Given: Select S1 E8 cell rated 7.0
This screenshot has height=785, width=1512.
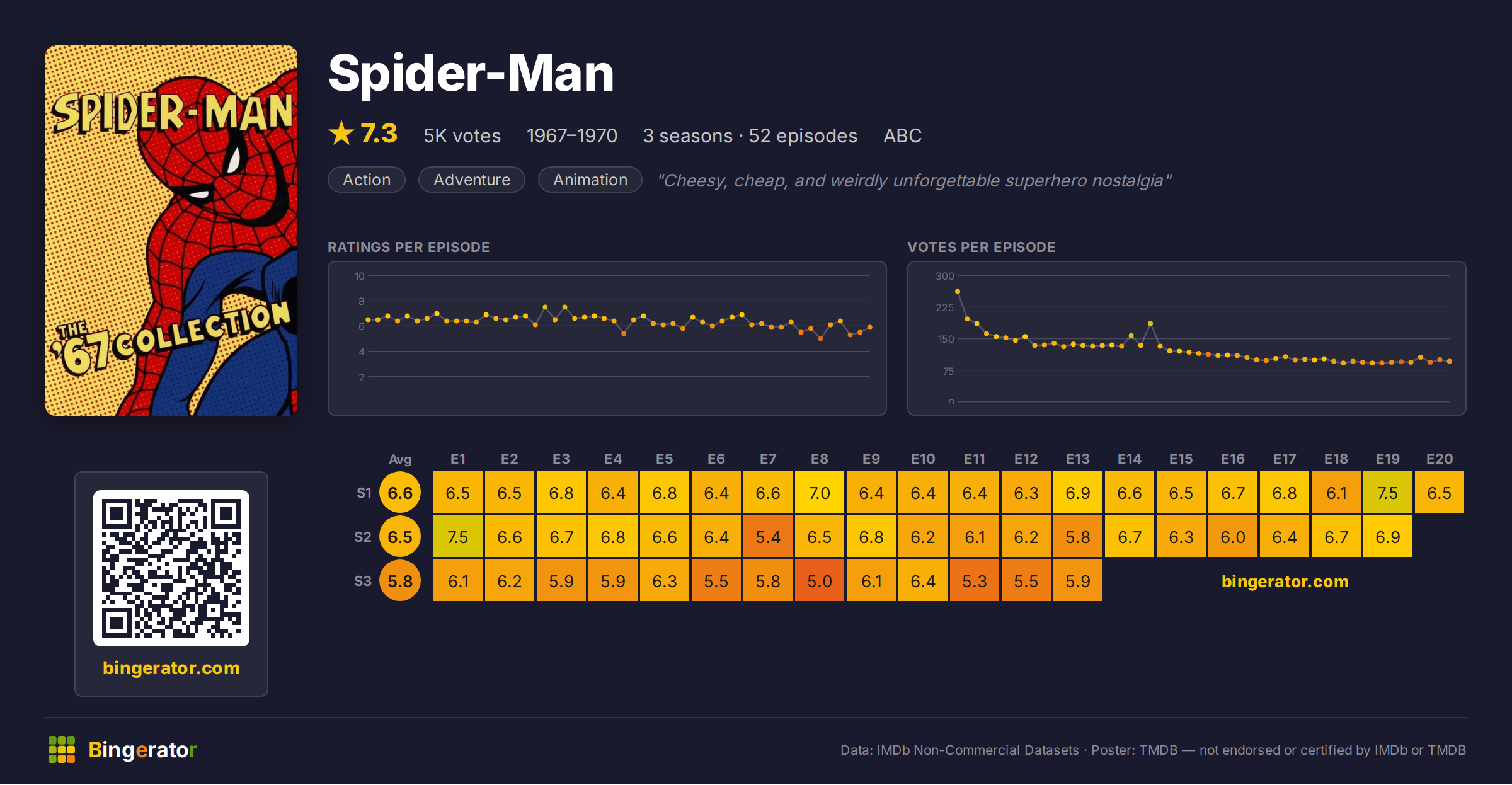Looking at the screenshot, I should pos(820,493).
